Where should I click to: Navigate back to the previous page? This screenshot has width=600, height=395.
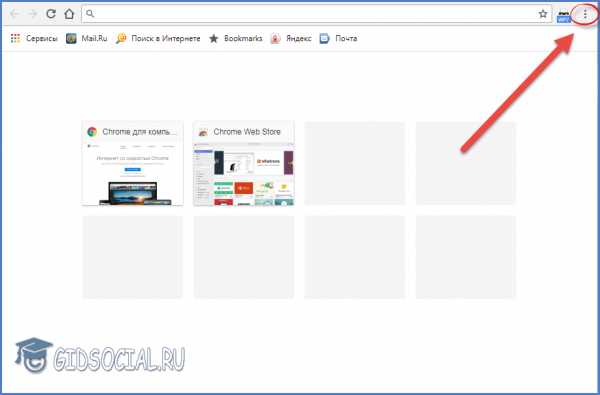click(15, 14)
